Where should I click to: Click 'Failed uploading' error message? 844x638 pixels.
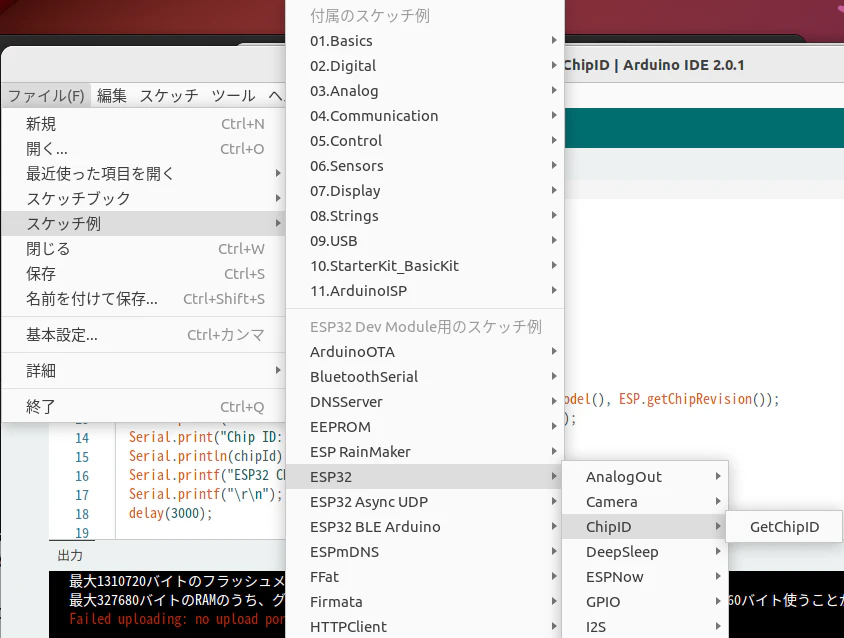pyautogui.click(x=177, y=619)
